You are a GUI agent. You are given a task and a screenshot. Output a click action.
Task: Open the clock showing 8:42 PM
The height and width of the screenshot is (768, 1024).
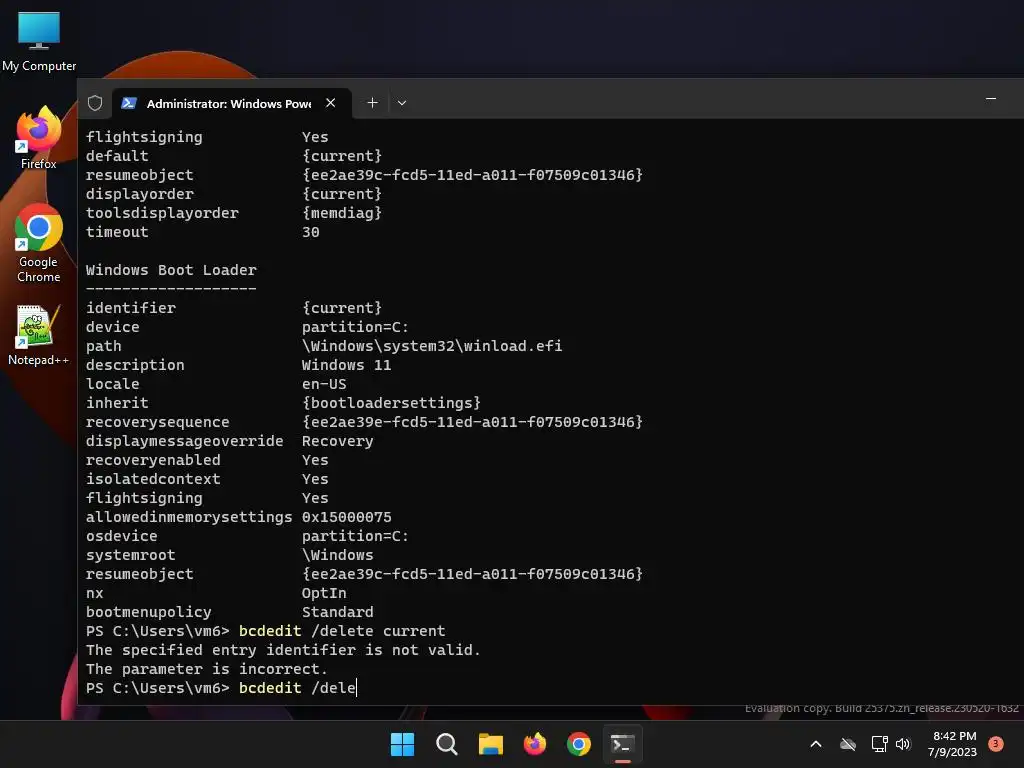[x=952, y=744]
